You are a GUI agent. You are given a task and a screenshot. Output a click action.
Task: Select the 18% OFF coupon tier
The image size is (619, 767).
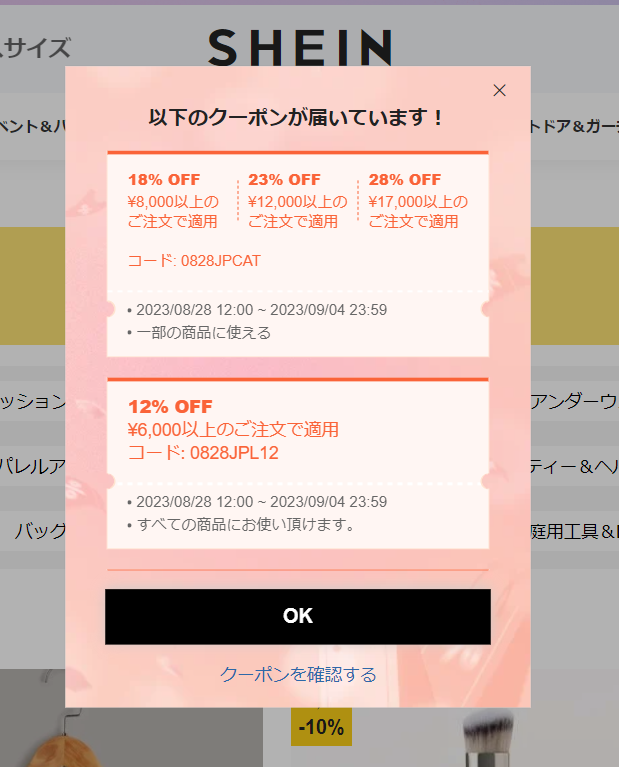point(164,180)
